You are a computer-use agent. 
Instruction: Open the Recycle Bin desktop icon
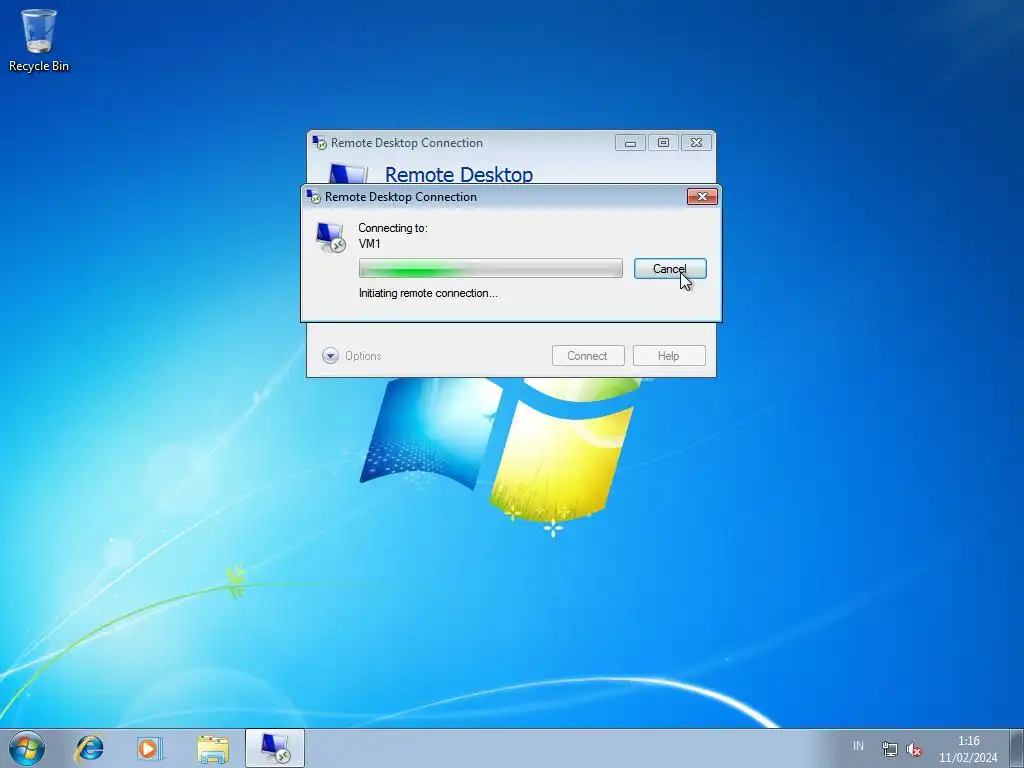[39, 40]
